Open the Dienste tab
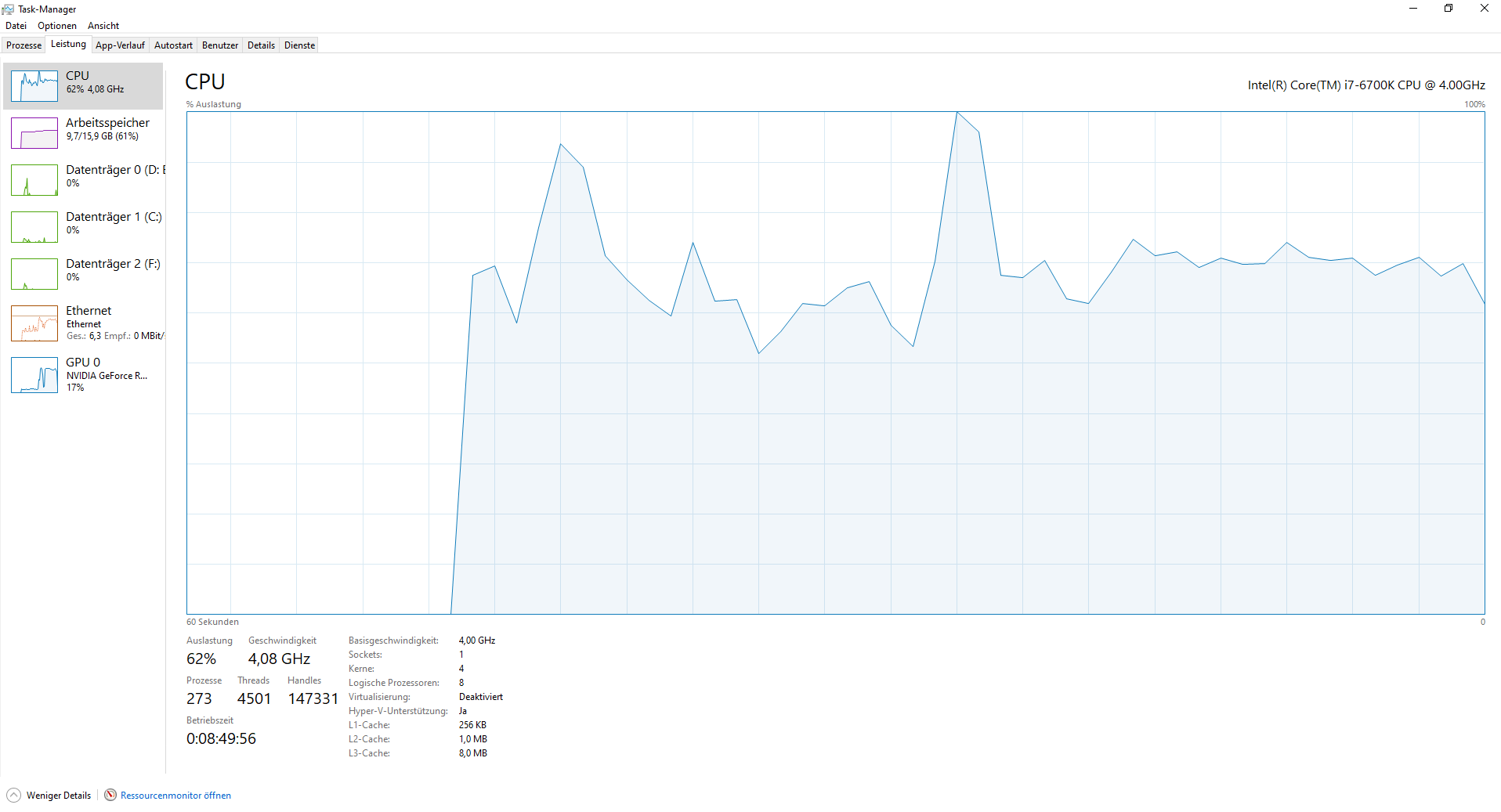The image size is (1501, 812). coord(299,45)
